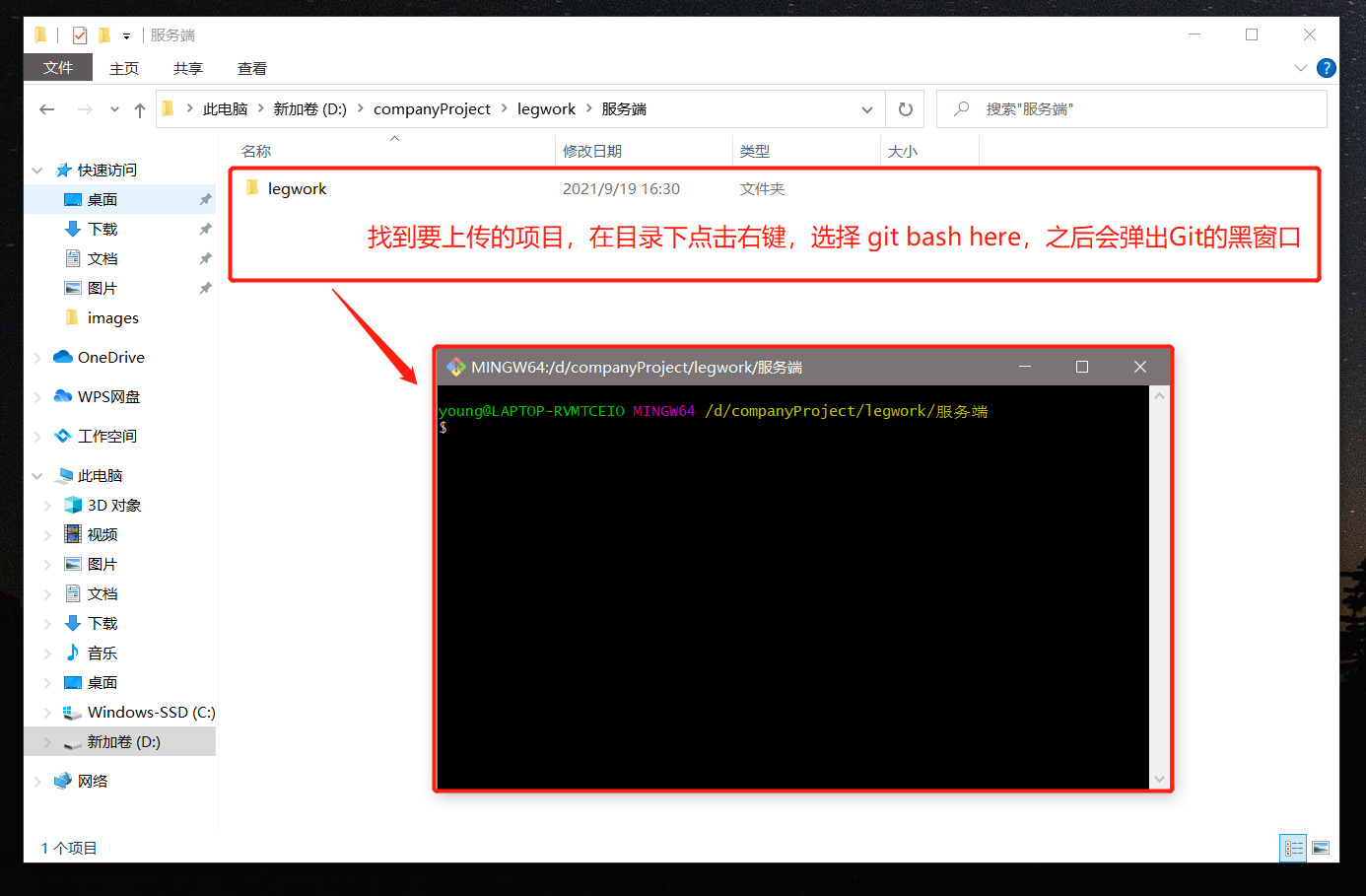Click the Properties checkmark icon in title bar
1366x896 pixels.
pos(80,35)
